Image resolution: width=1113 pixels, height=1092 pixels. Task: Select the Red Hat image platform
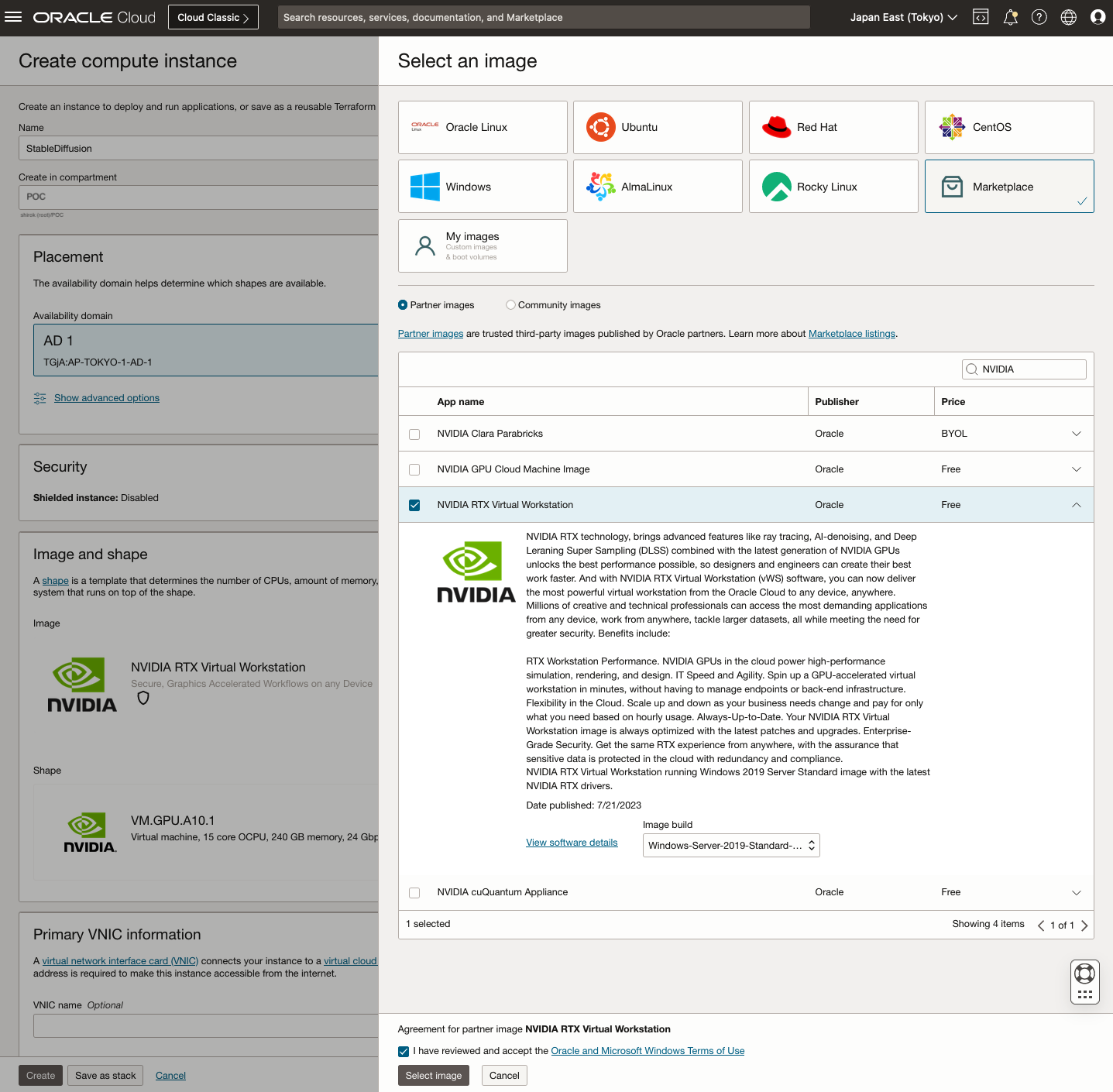point(833,127)
